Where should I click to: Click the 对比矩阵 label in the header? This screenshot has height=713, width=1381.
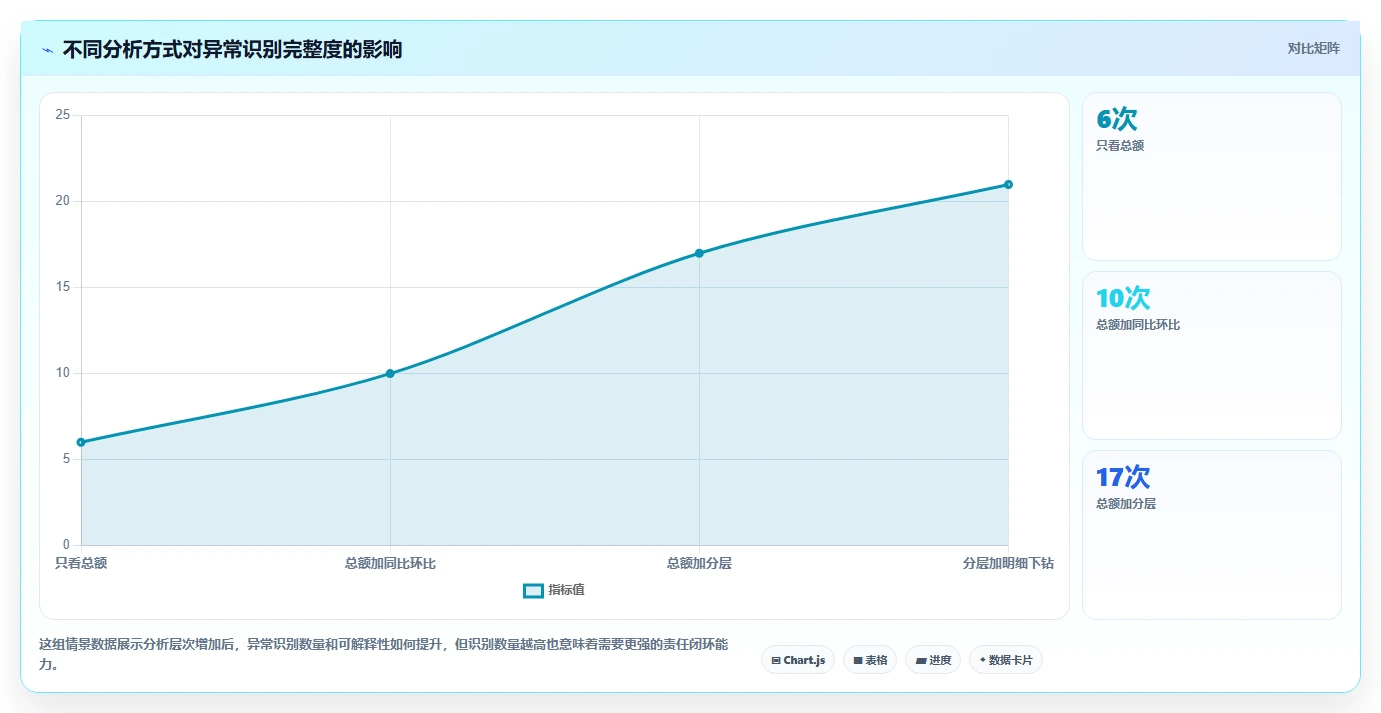[x=1313, y=48]
